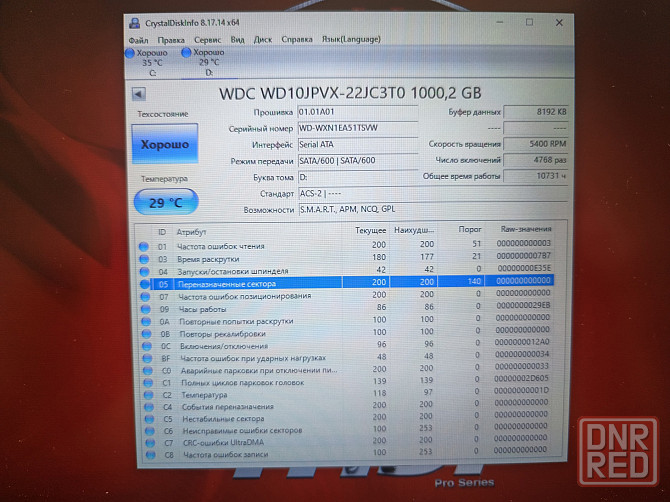
Task: Click status icon for CRC-ошибки UltraDMA
Action: pyautogui.click(x=150, y=443)
